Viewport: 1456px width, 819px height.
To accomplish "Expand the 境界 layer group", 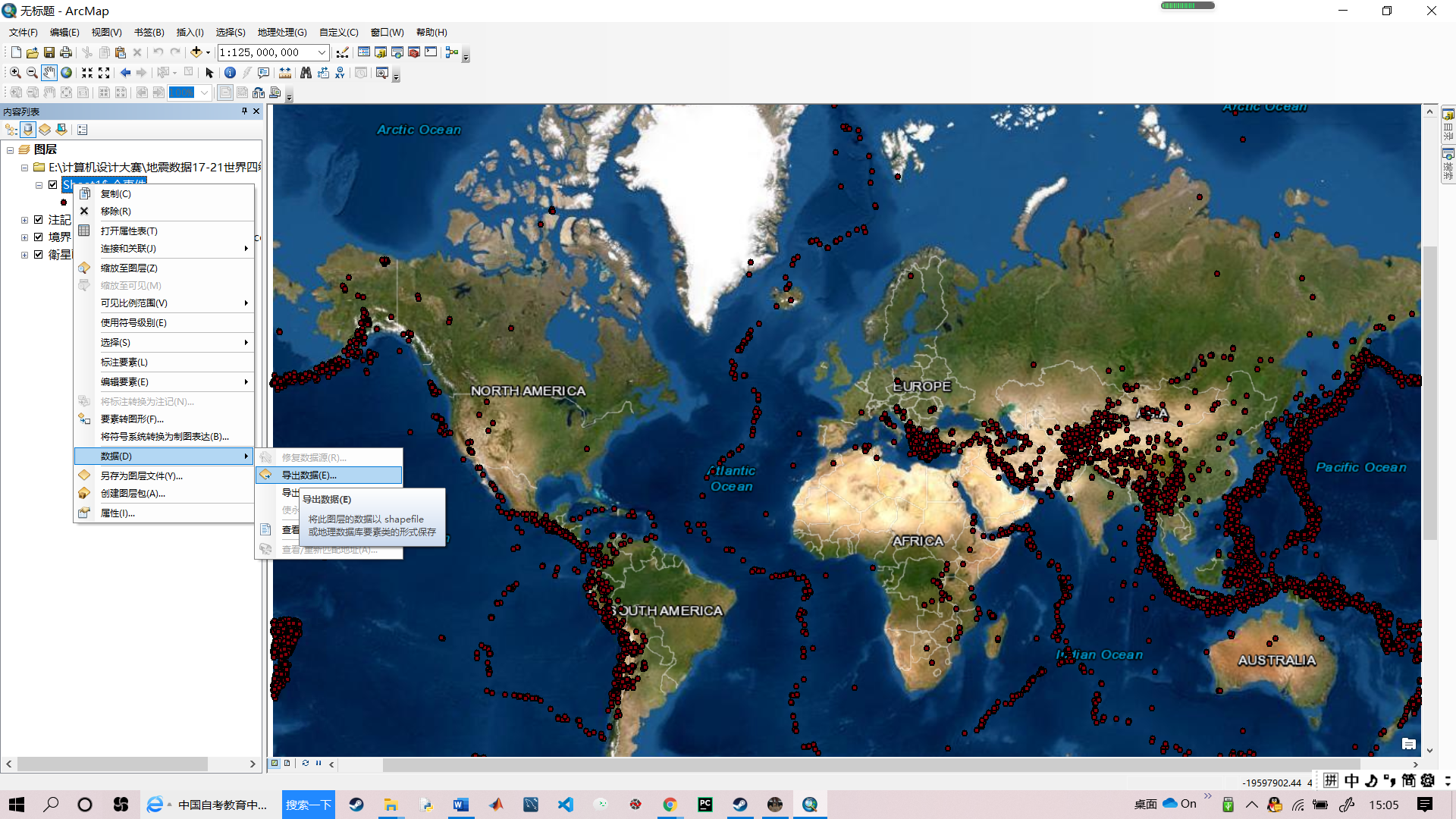I will [x=24, y=237].
